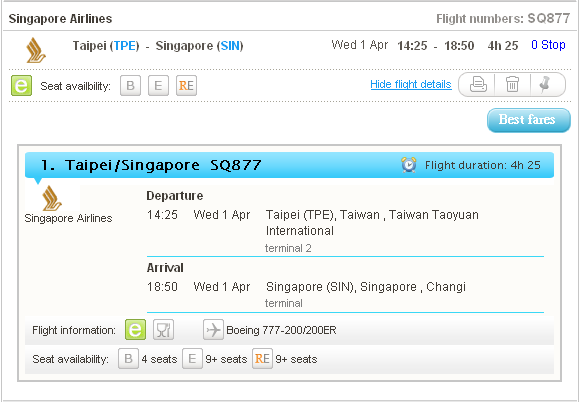This screenshot has width=580, height=402.
Task: Click the green e-ticket icon beside Seat availability
Action: coord(21,85)
